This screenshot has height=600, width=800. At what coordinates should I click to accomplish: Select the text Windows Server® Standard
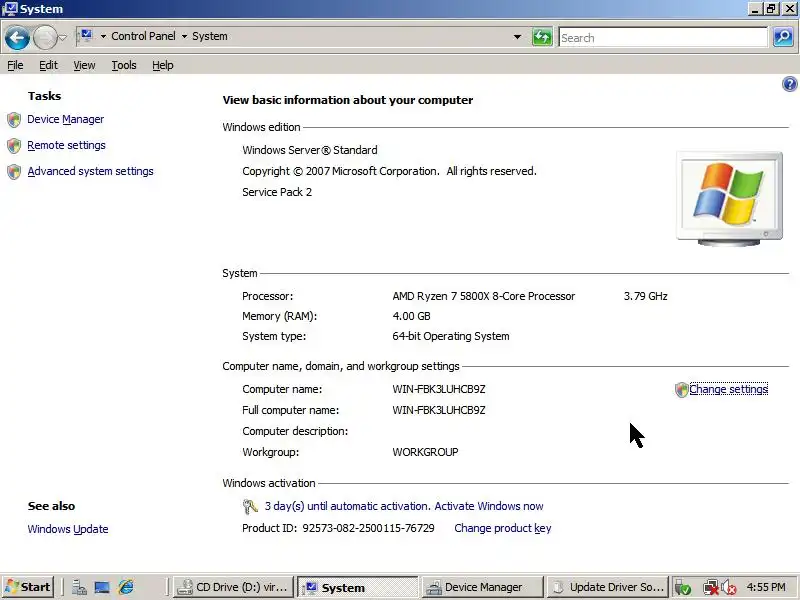click(310, 150)
